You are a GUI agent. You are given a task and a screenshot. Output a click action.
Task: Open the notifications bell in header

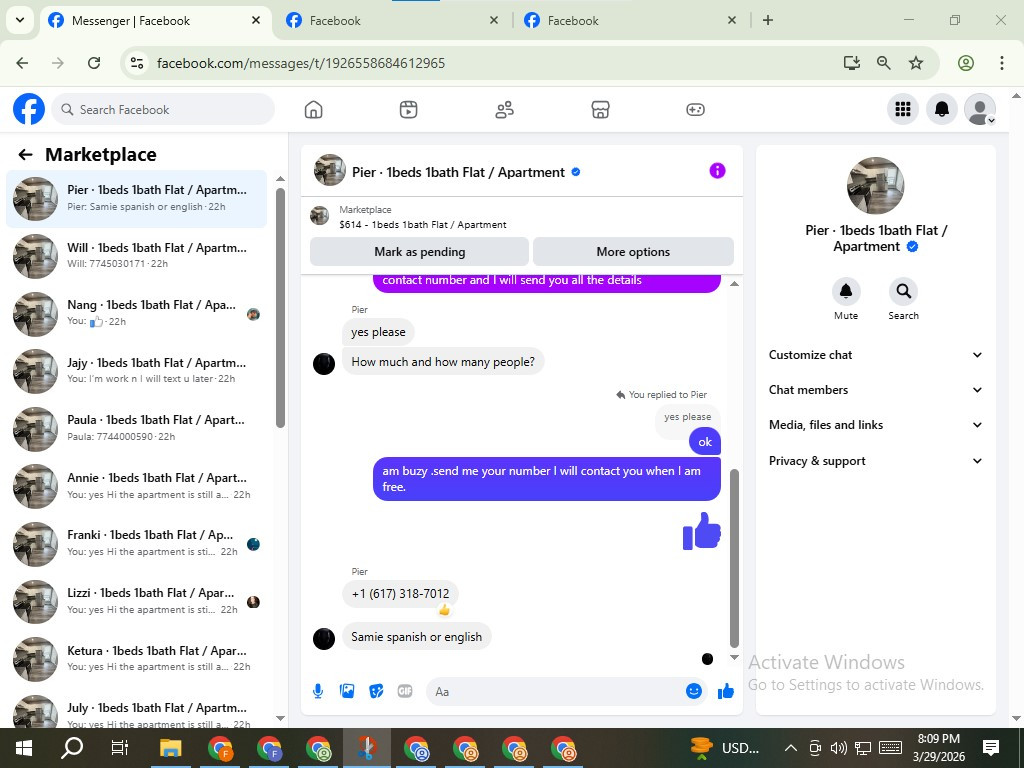point(942,109)
